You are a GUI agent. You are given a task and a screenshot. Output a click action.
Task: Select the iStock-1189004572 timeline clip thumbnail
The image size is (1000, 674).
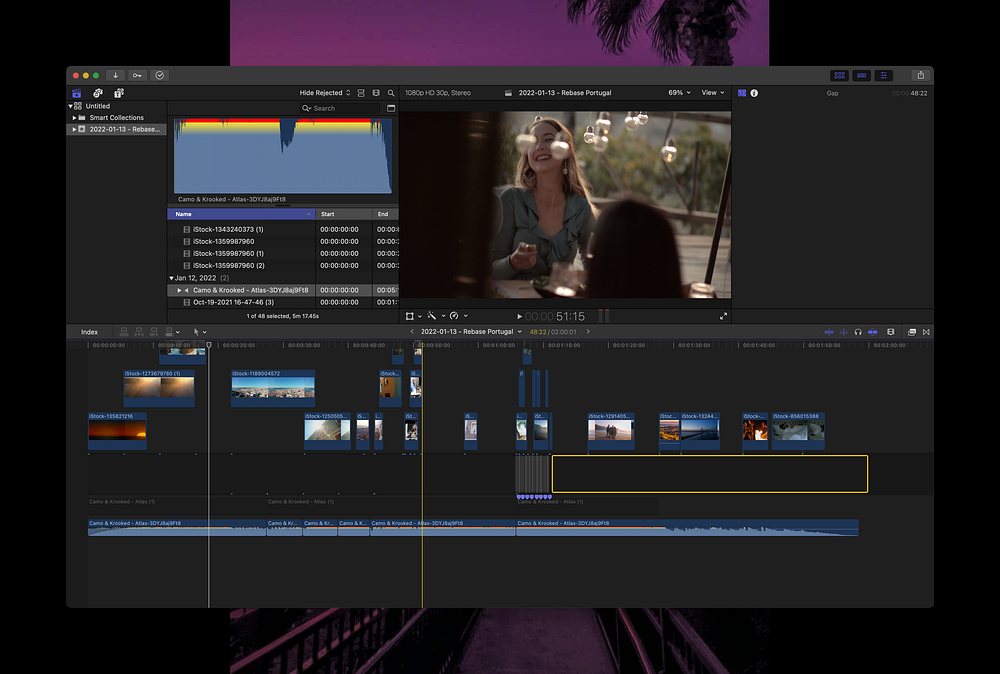point(272,388)
